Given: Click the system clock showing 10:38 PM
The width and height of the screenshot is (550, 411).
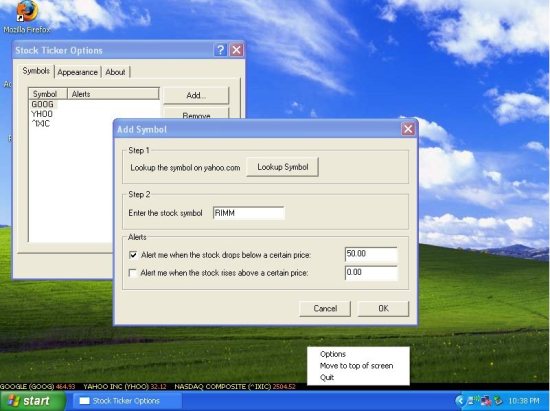Looking at the screenshot, I should [524, 401].
